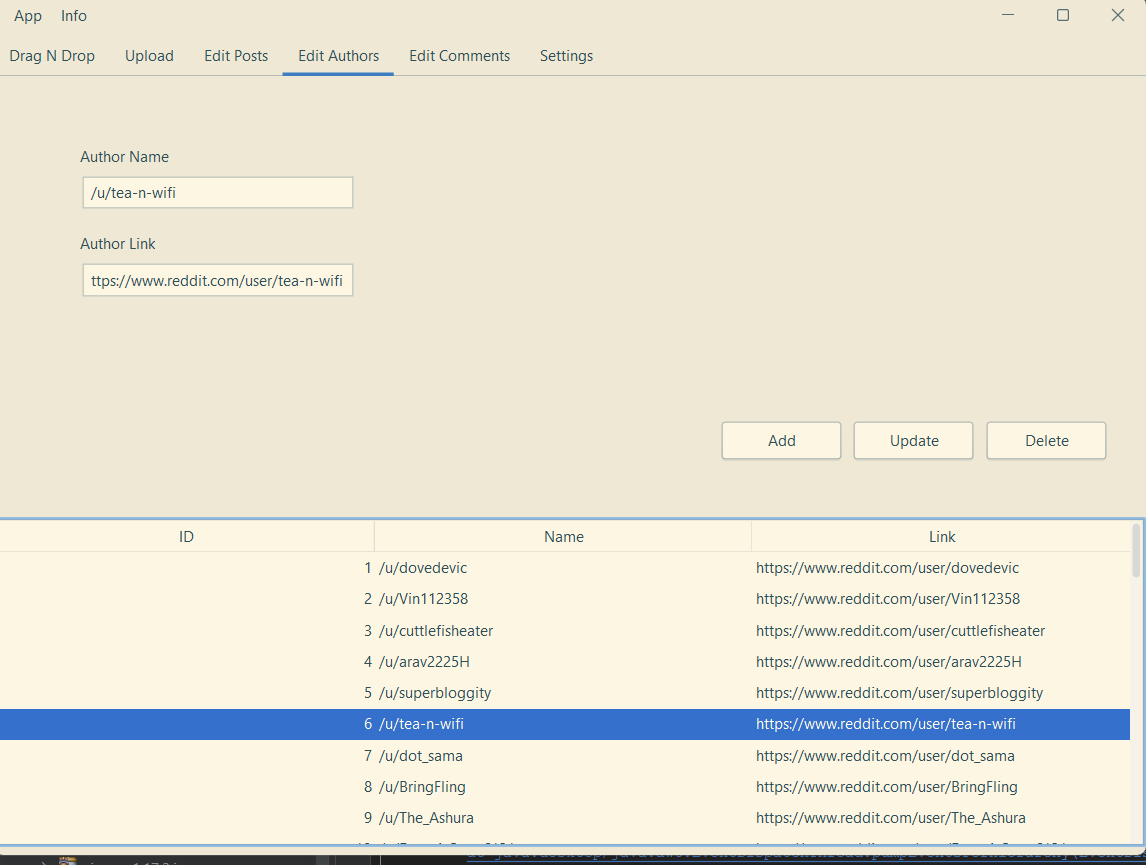Click the BringFling reddit link cell
This screenshot has height=865, width=1146.
pos(941,787)
